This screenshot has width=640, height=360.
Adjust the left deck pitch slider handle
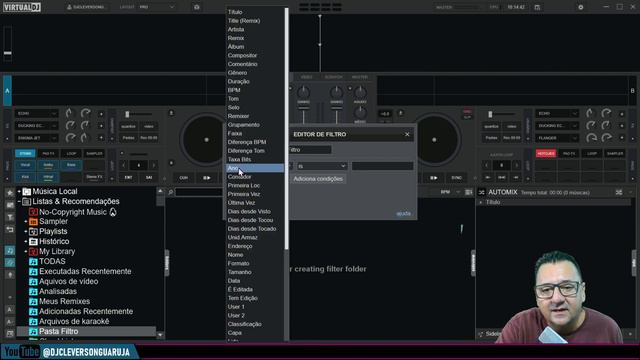[x=127, y=114]
